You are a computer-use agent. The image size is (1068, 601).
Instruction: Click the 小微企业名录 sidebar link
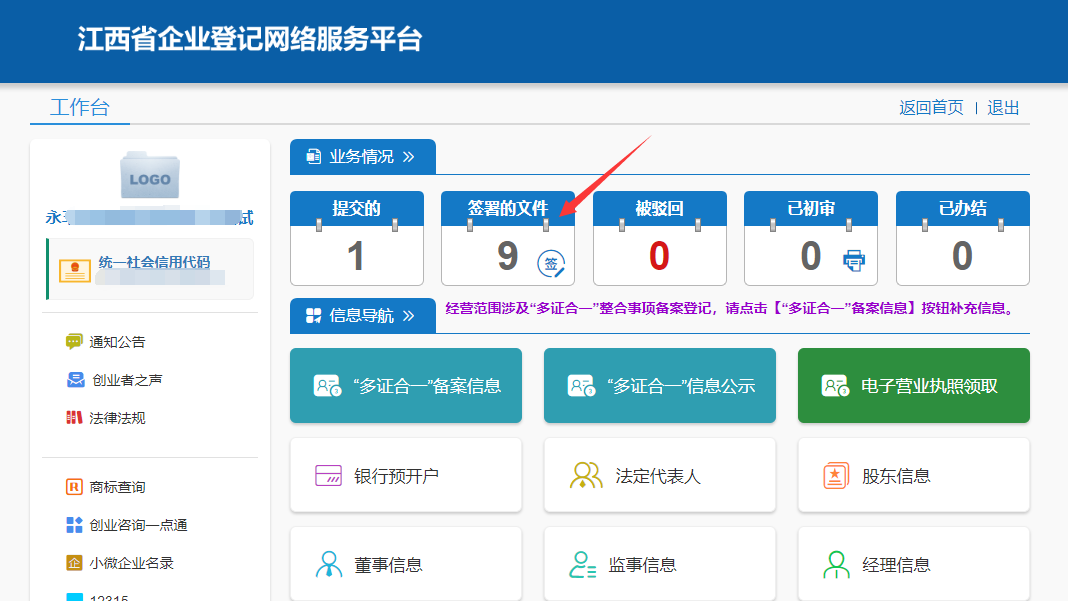click(x=131, y=564)
